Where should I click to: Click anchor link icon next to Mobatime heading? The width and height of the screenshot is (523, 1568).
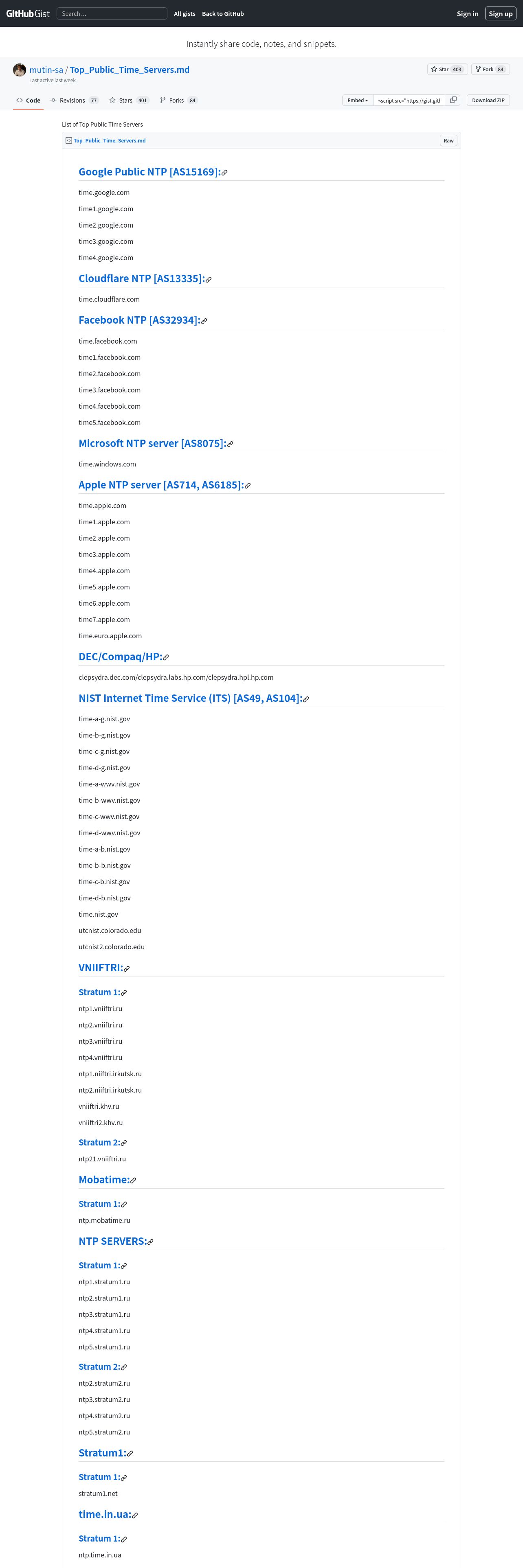133,1180
